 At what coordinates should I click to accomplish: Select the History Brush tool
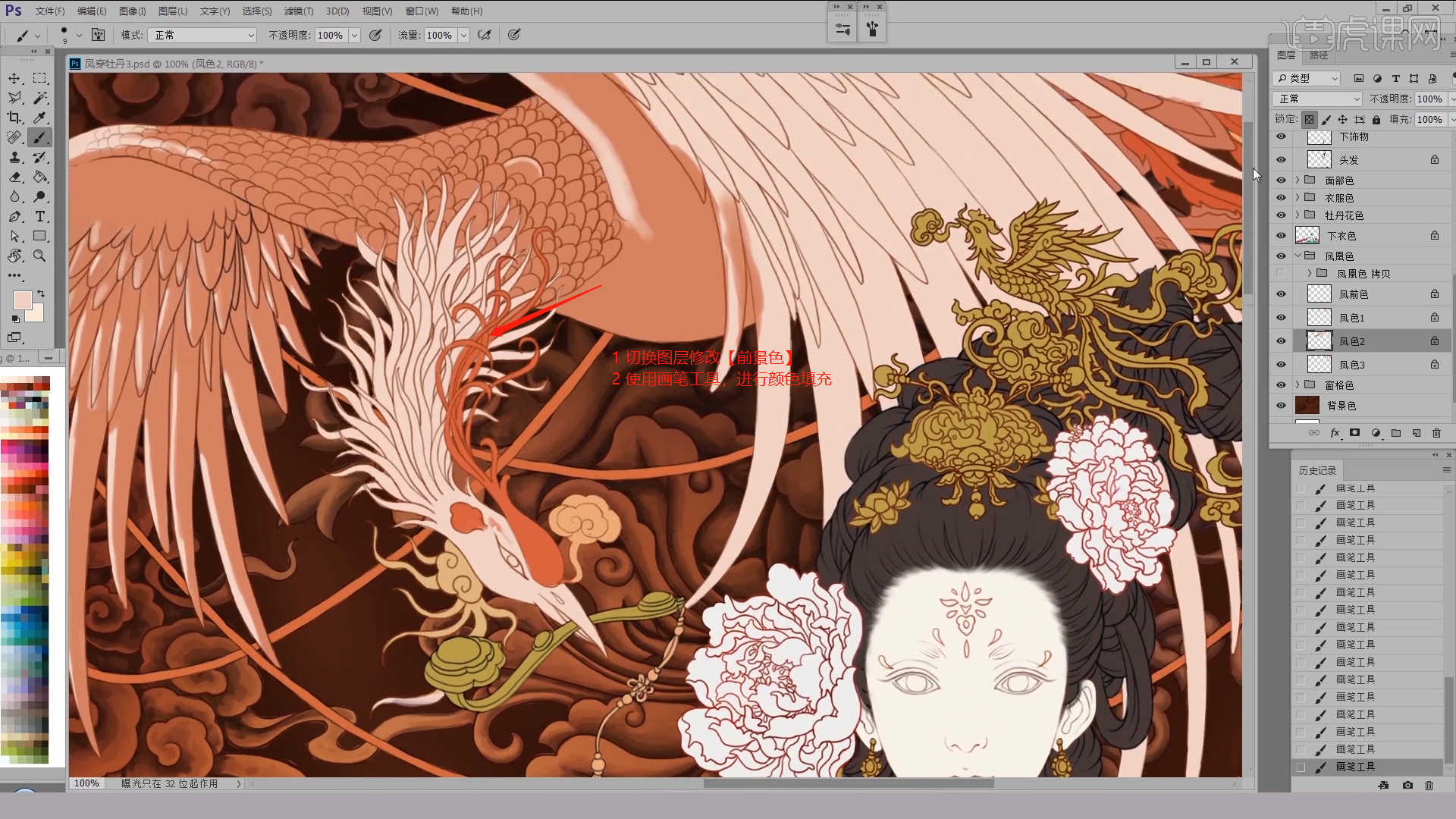[x=40, y=157]
